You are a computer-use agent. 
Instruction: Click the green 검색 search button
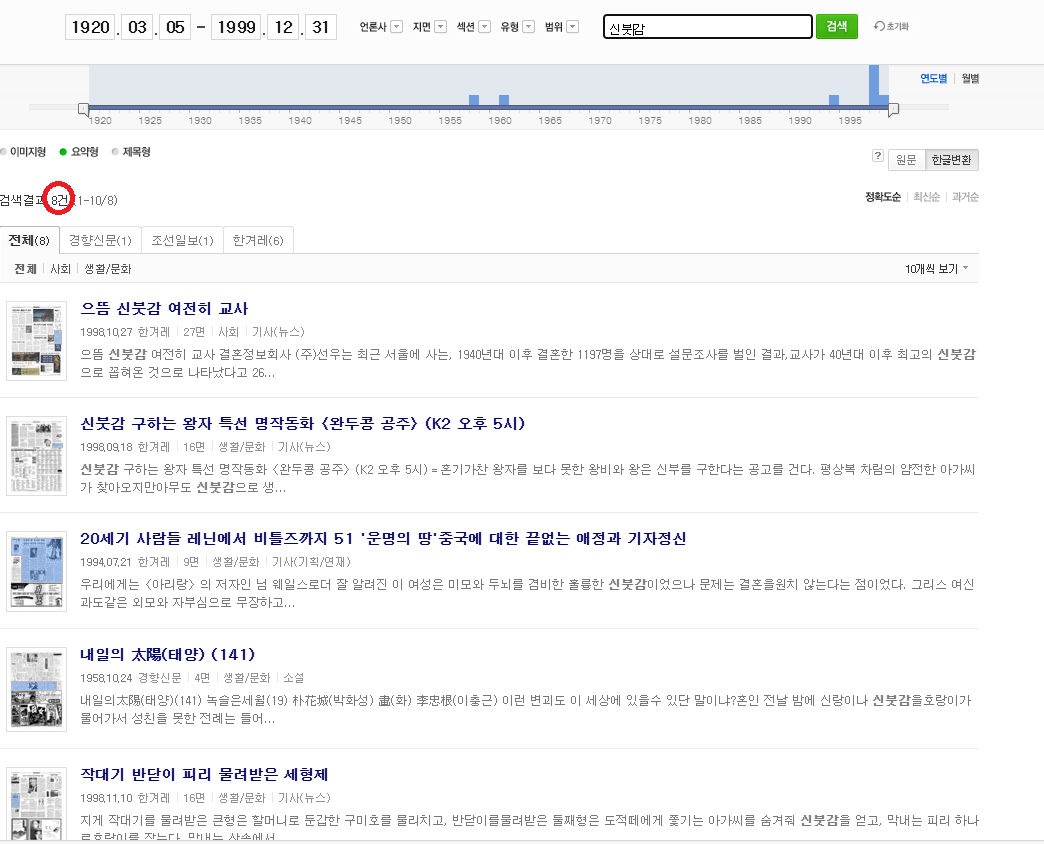(x=836, y=27)
